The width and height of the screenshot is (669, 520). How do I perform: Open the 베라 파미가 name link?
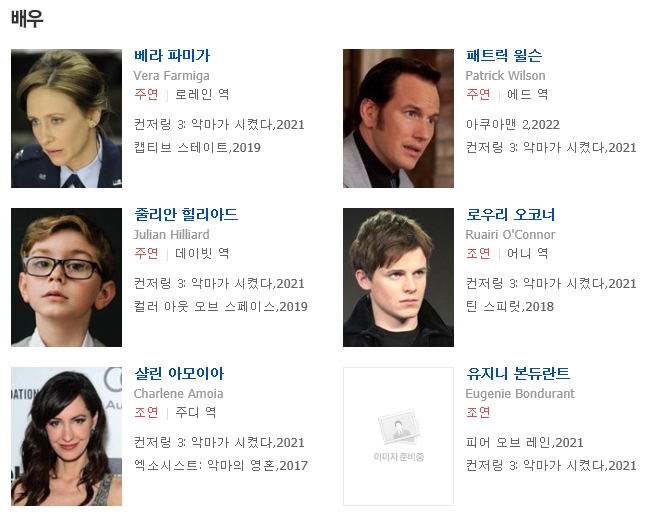172,55
